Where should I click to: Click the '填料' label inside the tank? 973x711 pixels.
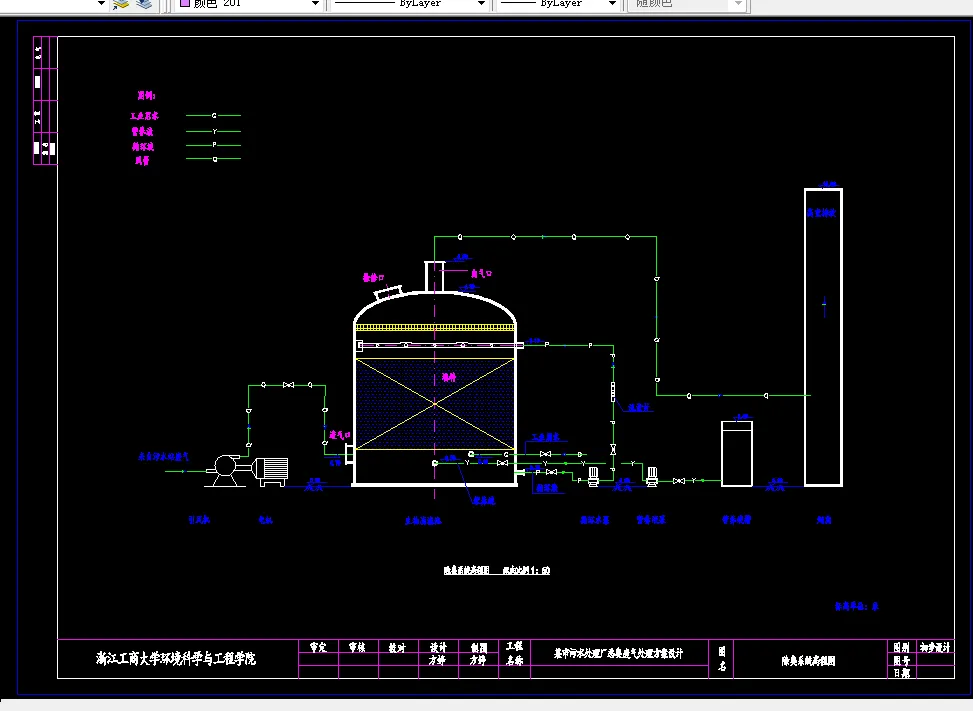(x=449, y=377)
